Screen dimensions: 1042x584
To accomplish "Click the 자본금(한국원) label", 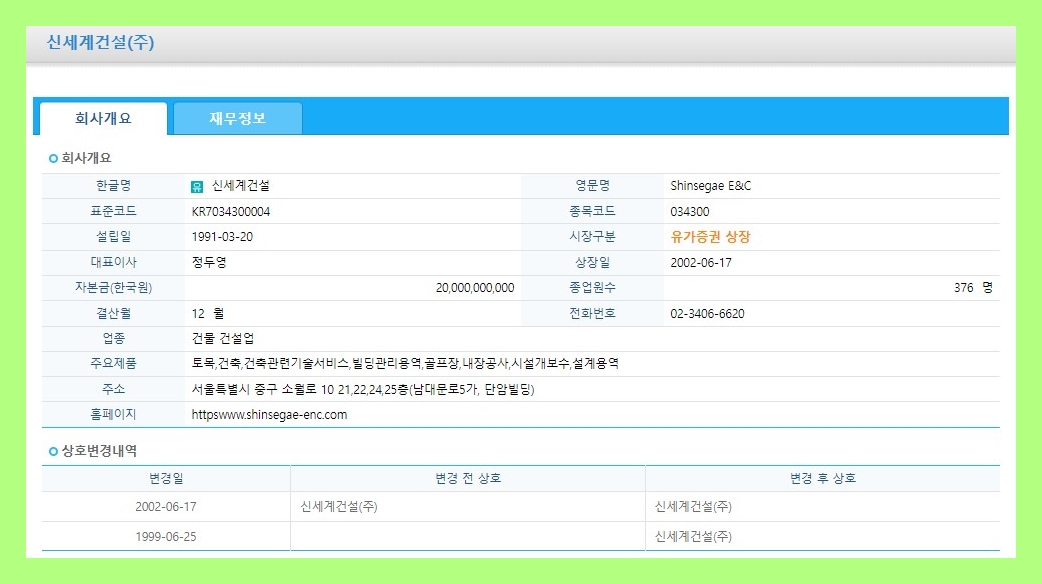I will (x=114, y=288).
